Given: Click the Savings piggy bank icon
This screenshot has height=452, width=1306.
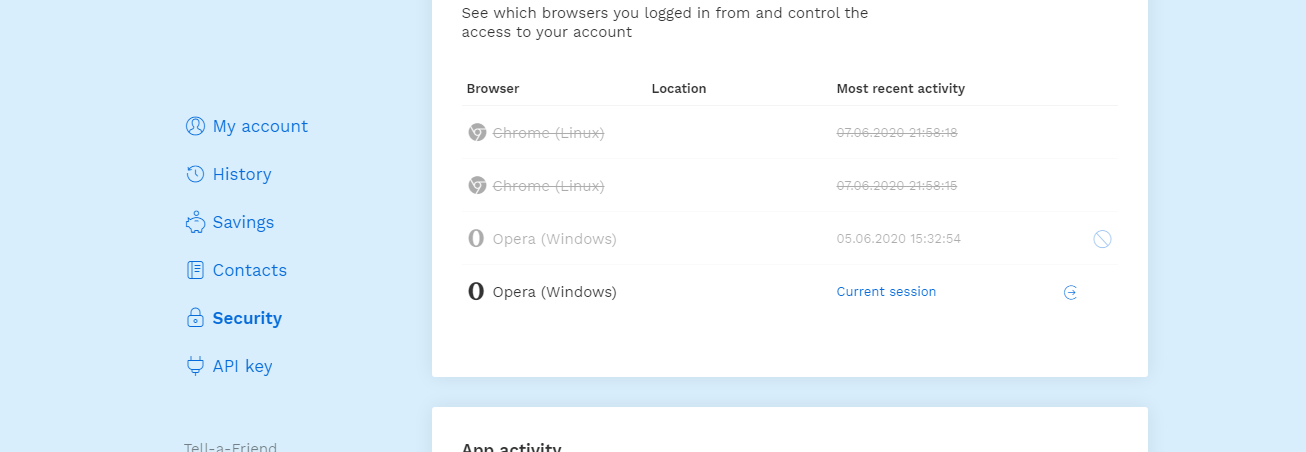Looking at the screenshot, I should click(x=195, y=222).
